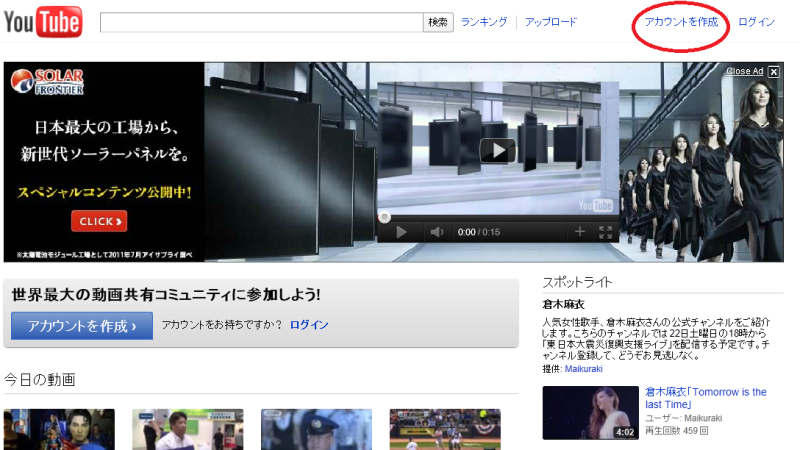
Task: Click アカウントを作成 link in top right
Action: point(681,22)
